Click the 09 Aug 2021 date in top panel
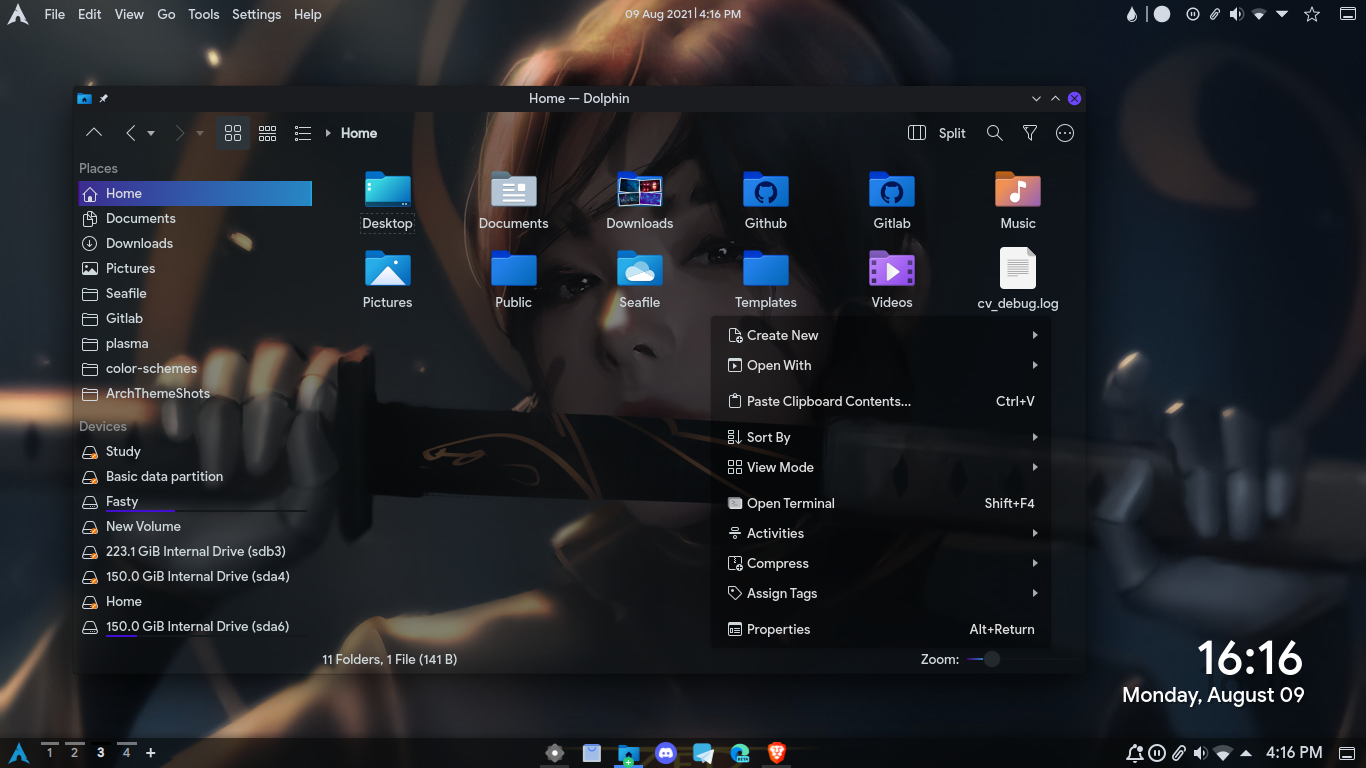 point(657,14)
